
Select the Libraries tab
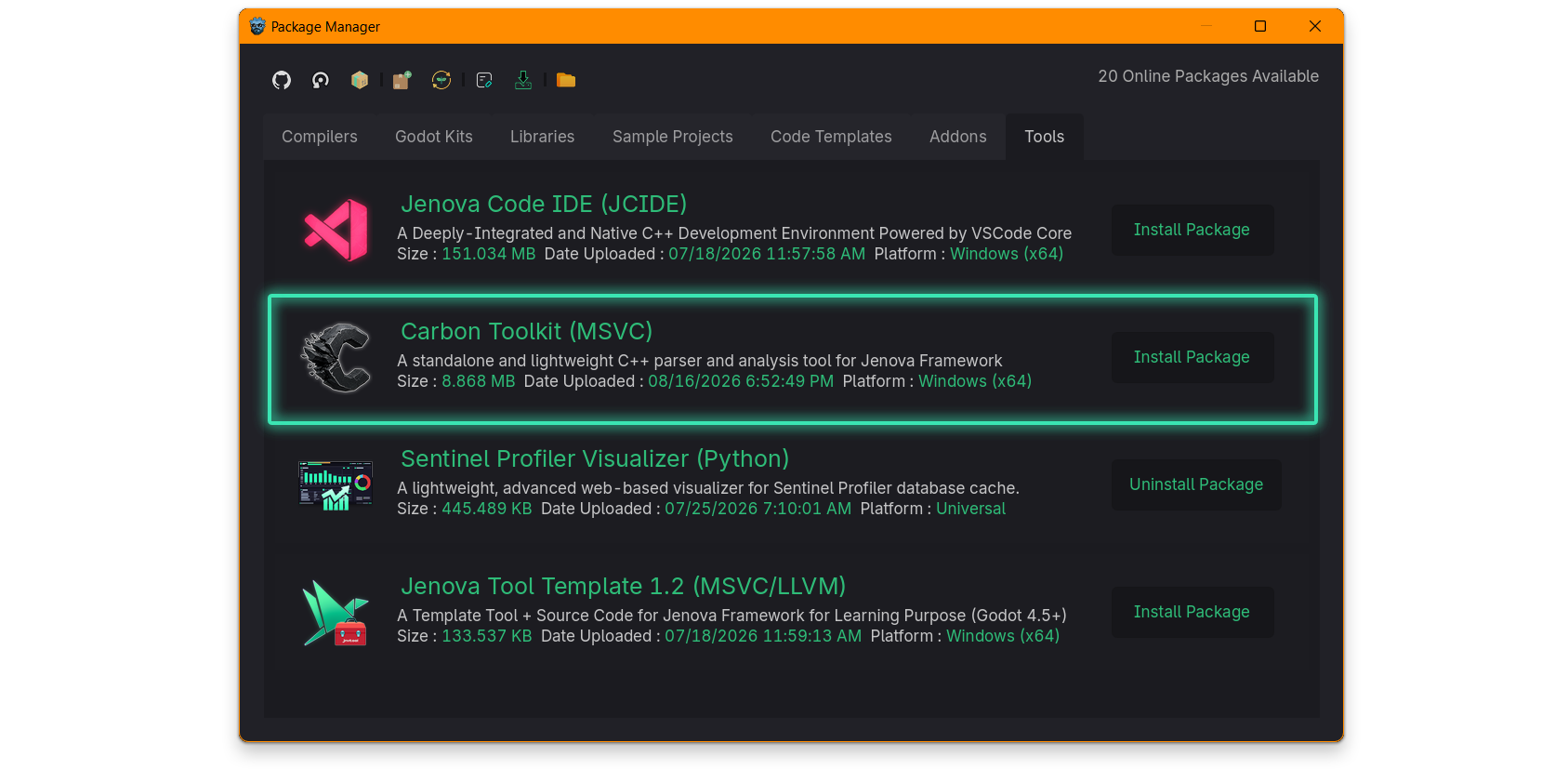(543, 137)
